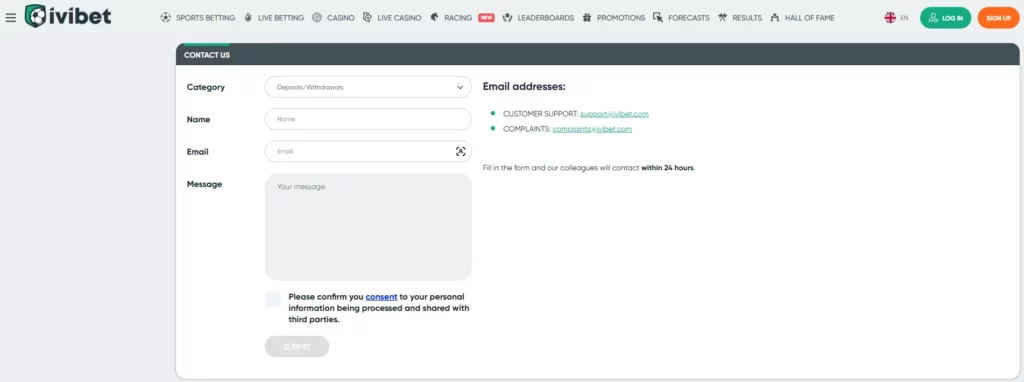The width and height of the screenshot is (1024, 382).
Task: View the Results page
Action: pos(747,18)
